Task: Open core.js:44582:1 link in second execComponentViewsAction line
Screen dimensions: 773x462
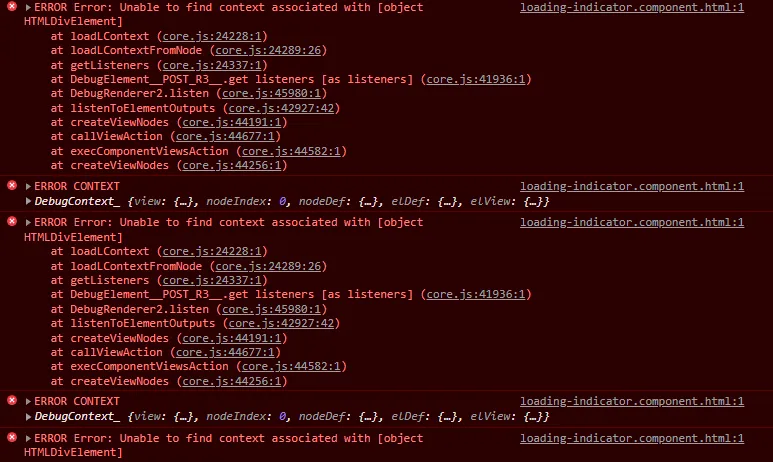Action: pyautogui.click(x=291, y=366)
